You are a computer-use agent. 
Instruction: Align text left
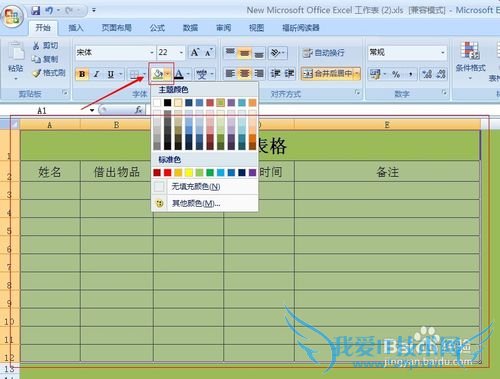click(x=230, y=74)
